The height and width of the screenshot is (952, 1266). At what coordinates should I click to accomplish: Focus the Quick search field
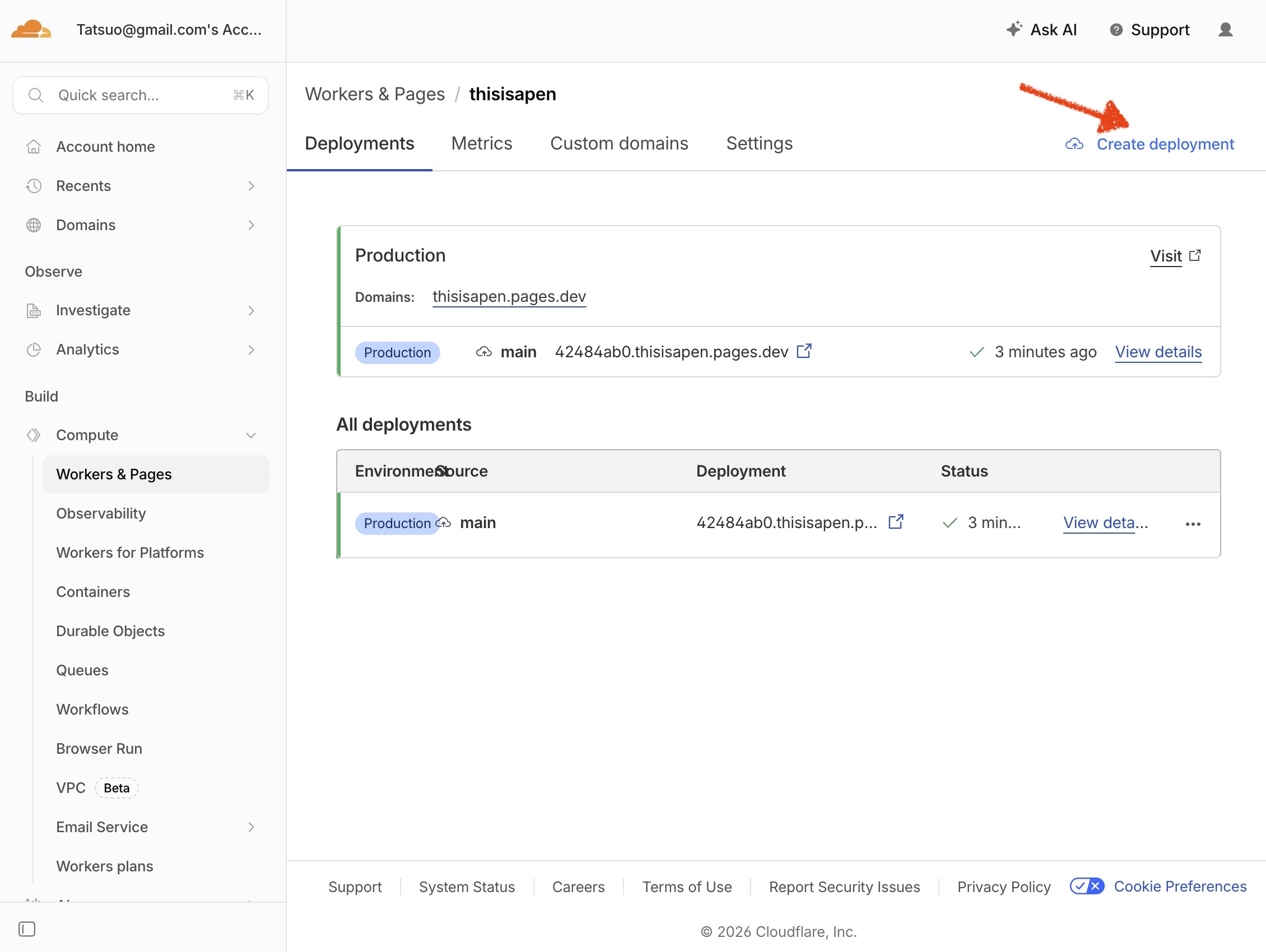[140, 95]
